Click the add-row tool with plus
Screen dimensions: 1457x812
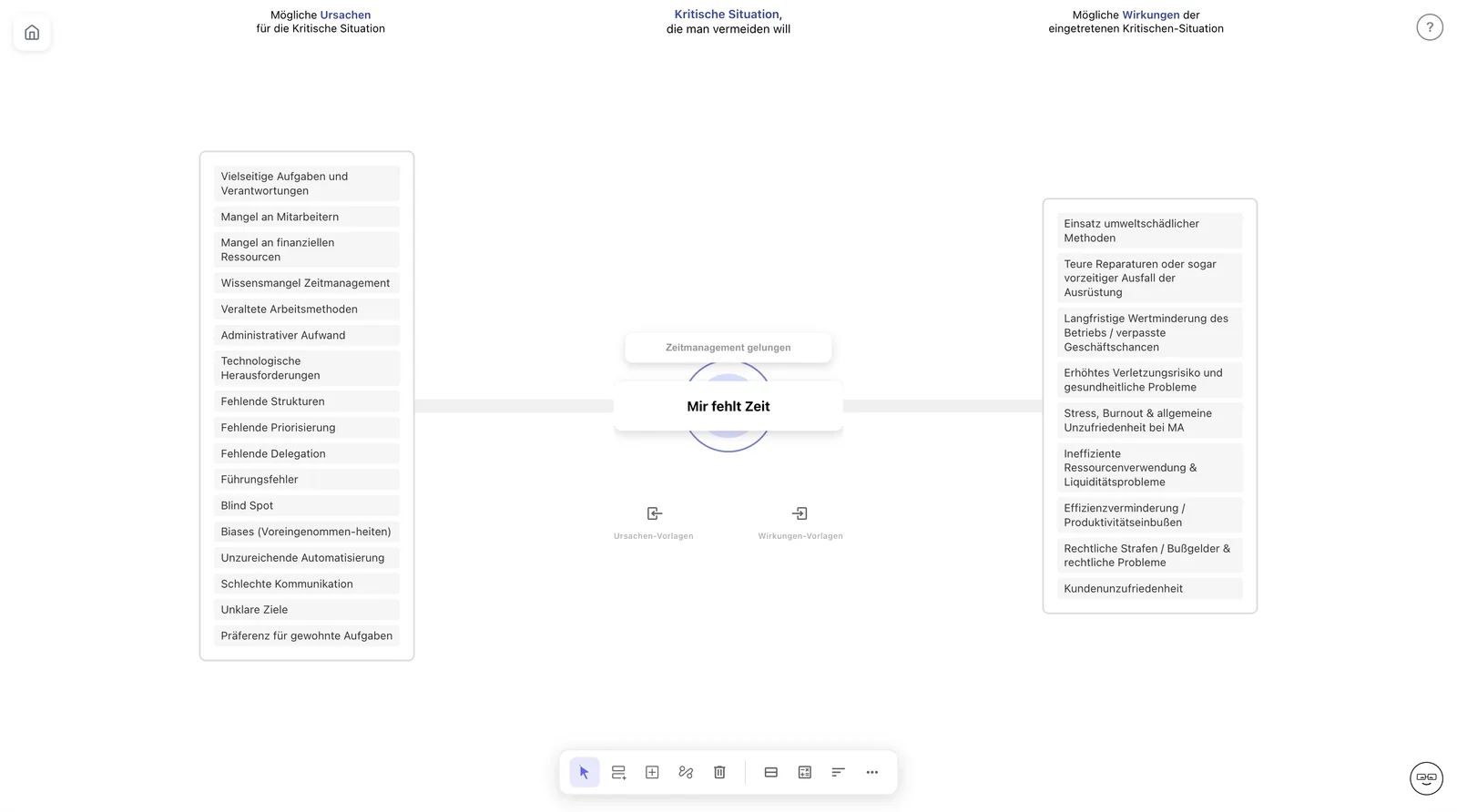click(618, 772)
